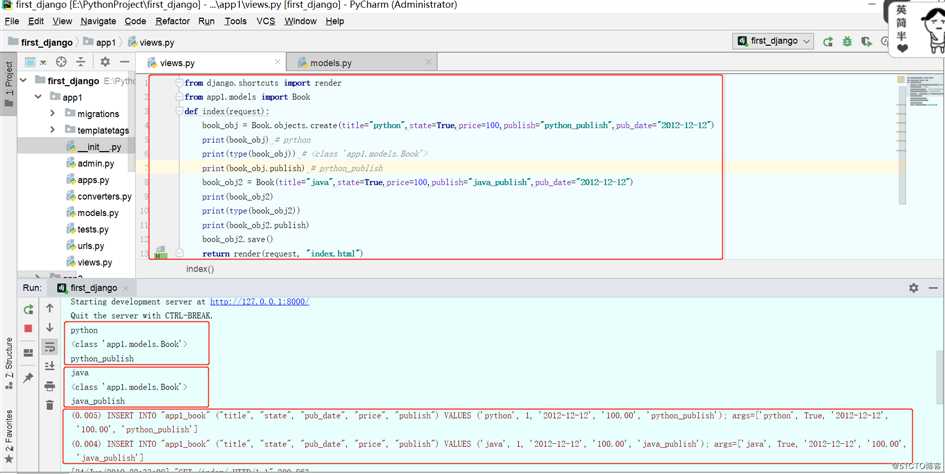Screen dimensions: 945x474
Task: Click the down arrow in Run console
Action: [50, 327]
